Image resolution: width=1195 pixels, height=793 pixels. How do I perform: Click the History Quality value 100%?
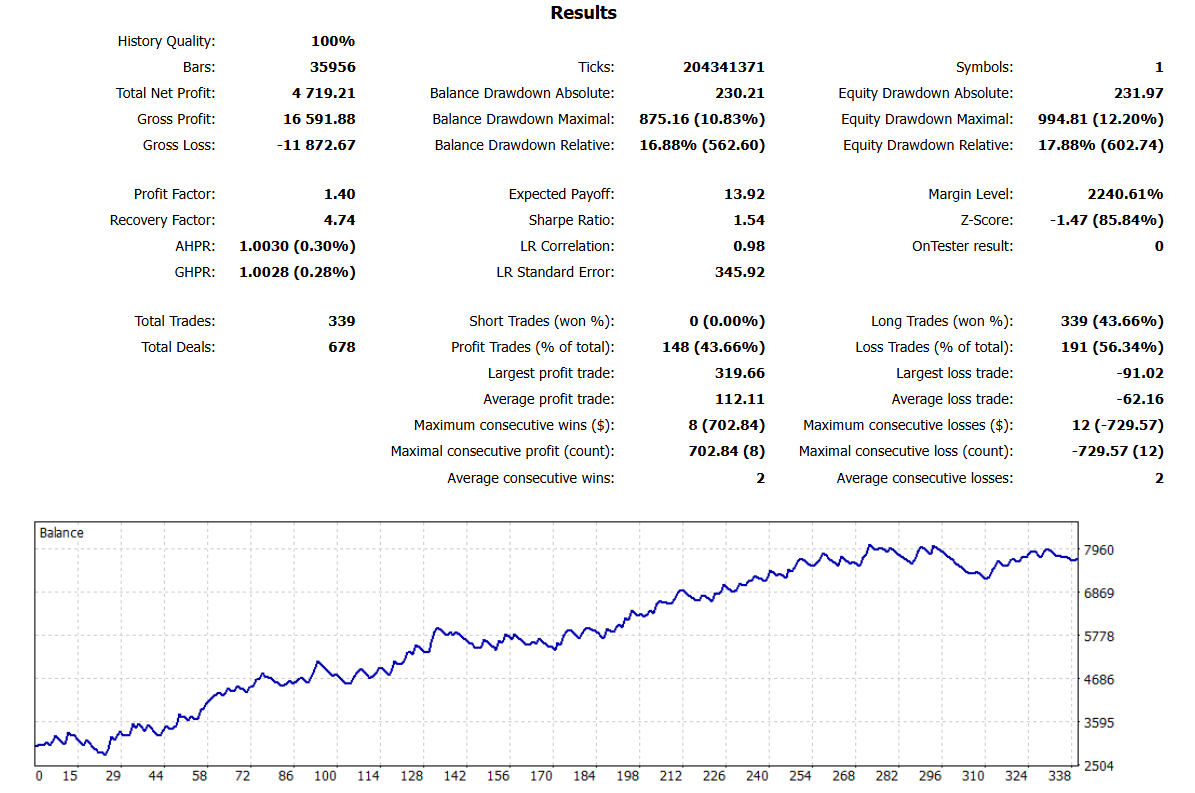click(333, 41)
